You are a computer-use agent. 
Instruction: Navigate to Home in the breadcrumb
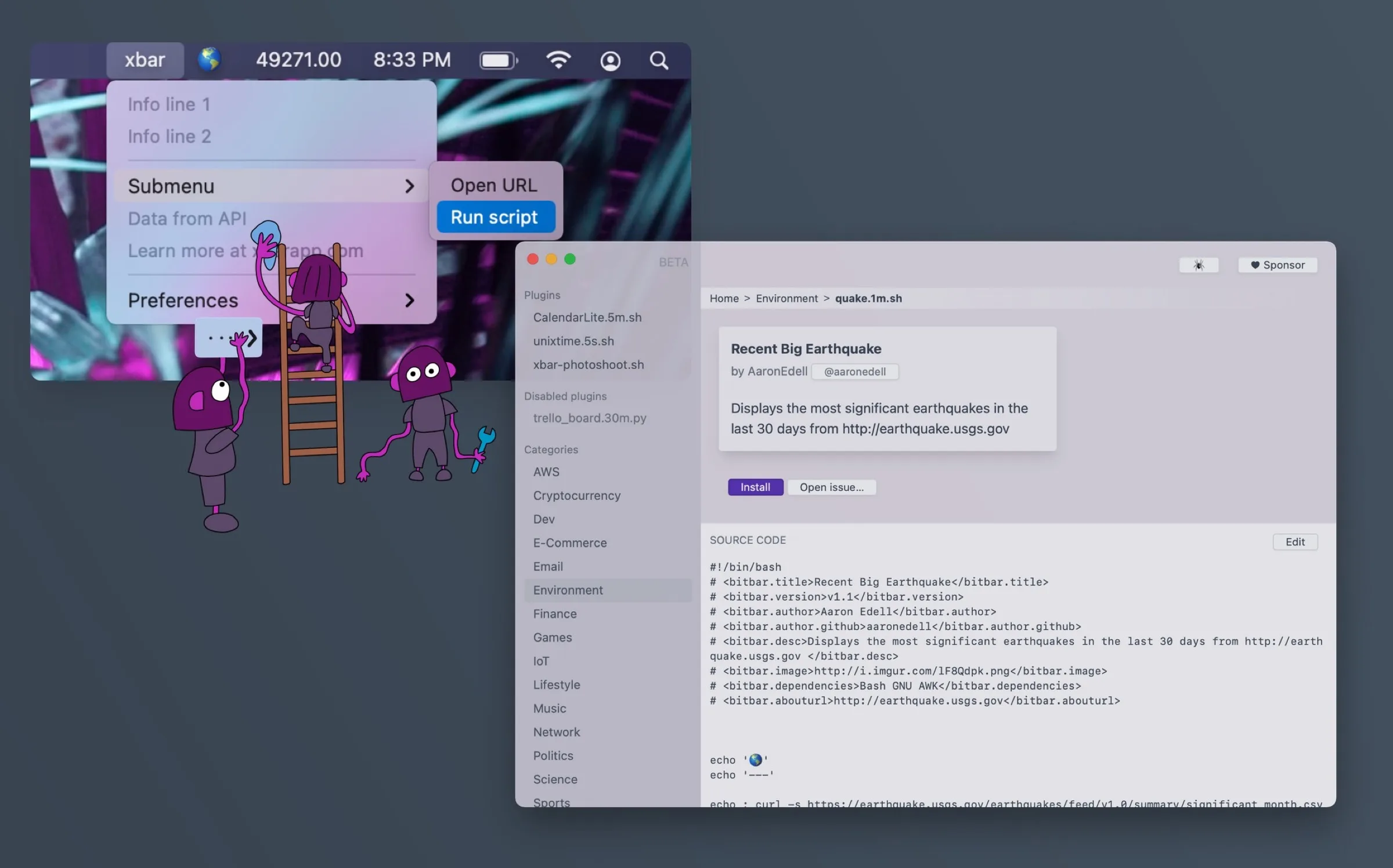tap(724, 298)
